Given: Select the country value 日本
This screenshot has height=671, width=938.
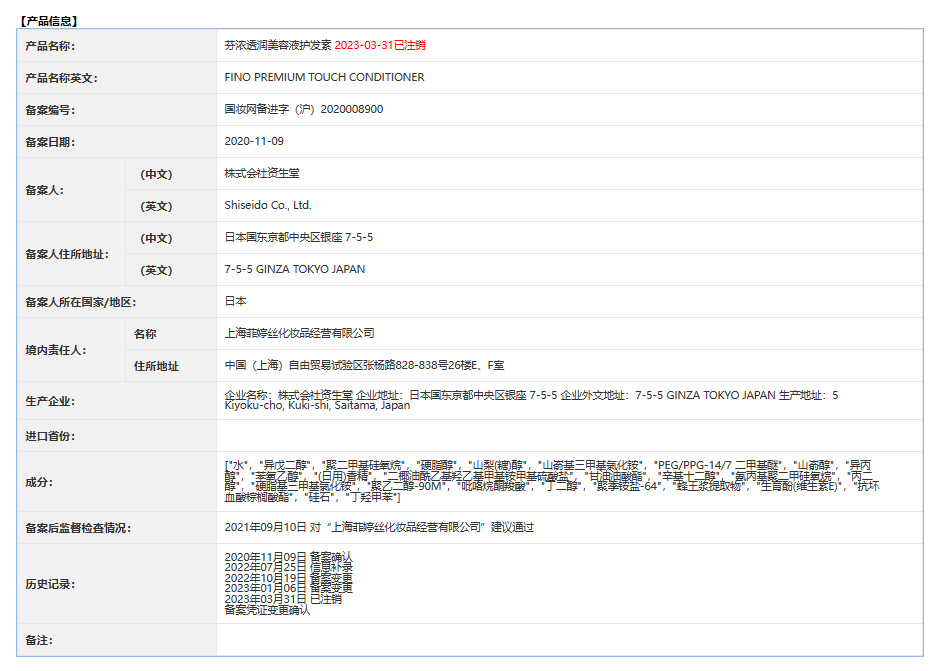Looking at the screenshot, I should point(236,301).
